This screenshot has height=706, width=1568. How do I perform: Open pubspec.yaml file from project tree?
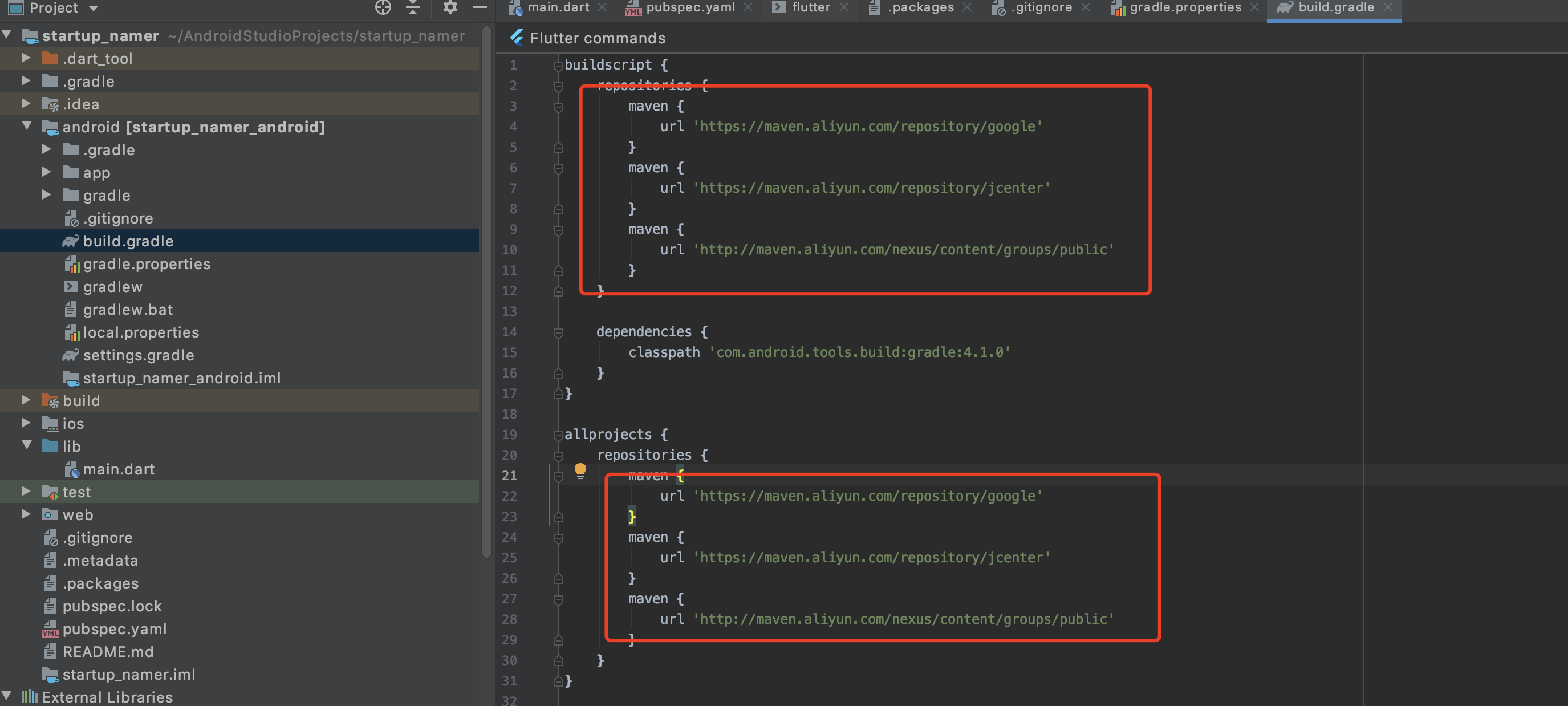point(115,628)
